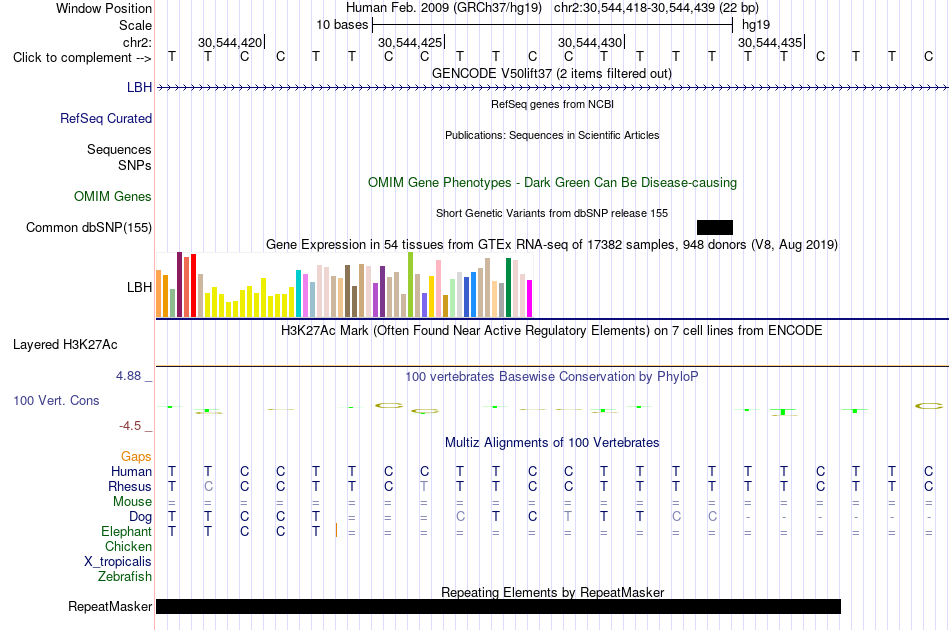
Task: Click 'Short Genetic Variants from dbSNP release 155'
Action: pos(552,213)
